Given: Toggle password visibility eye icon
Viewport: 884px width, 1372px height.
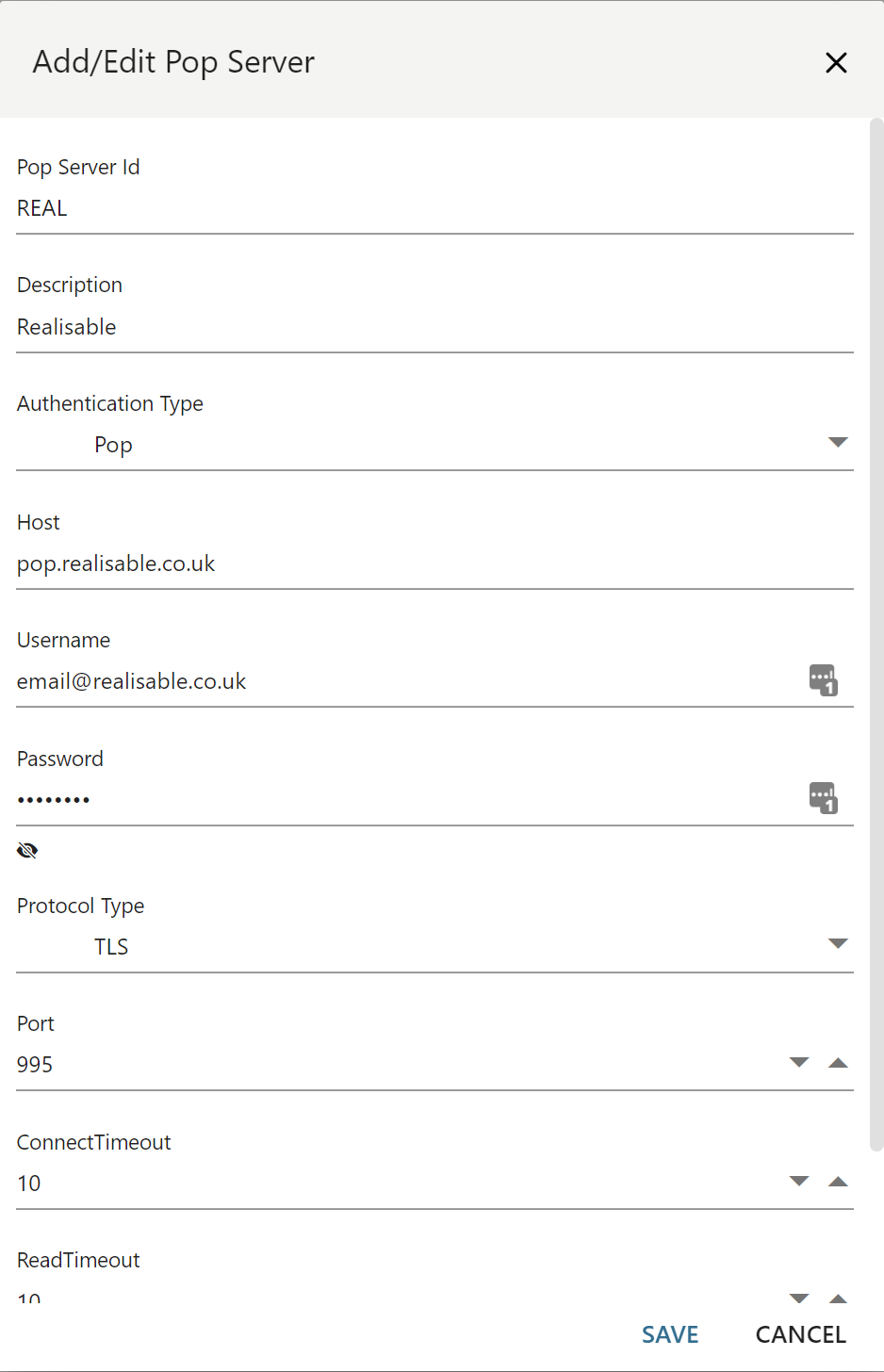Looking at the screenshot, I should point(27,851).
